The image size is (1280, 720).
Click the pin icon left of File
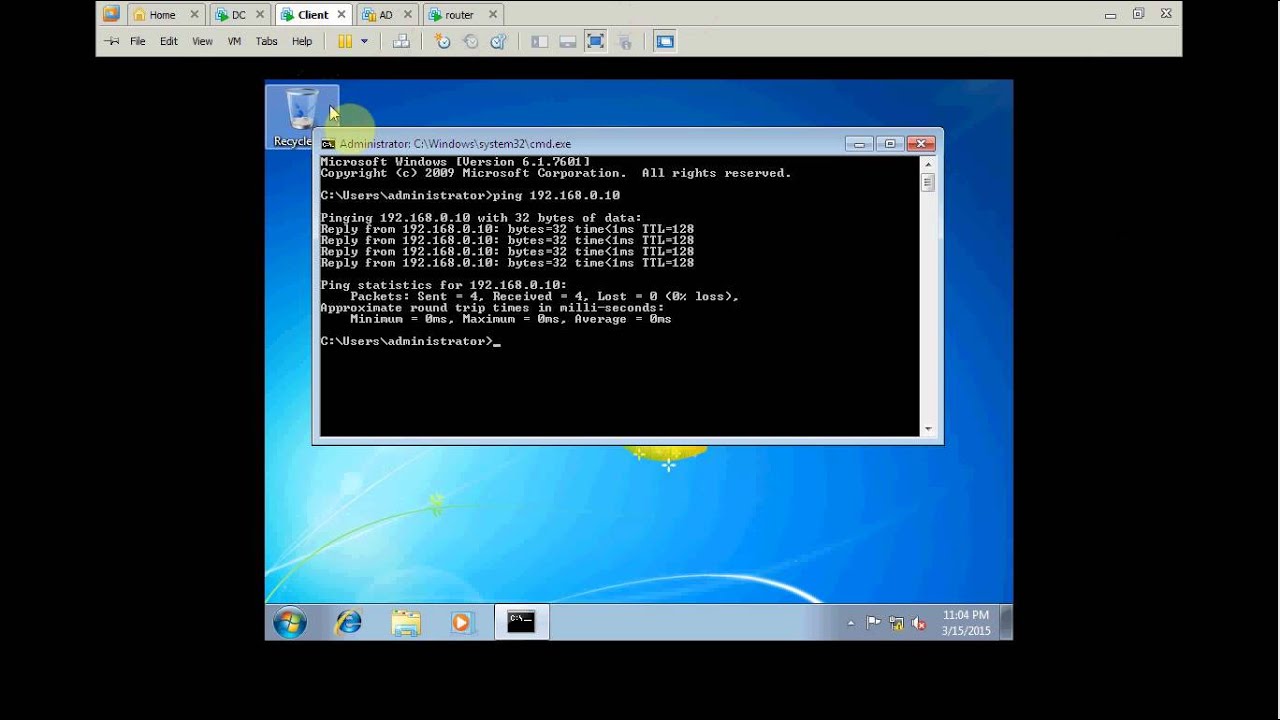pos(111,41)
